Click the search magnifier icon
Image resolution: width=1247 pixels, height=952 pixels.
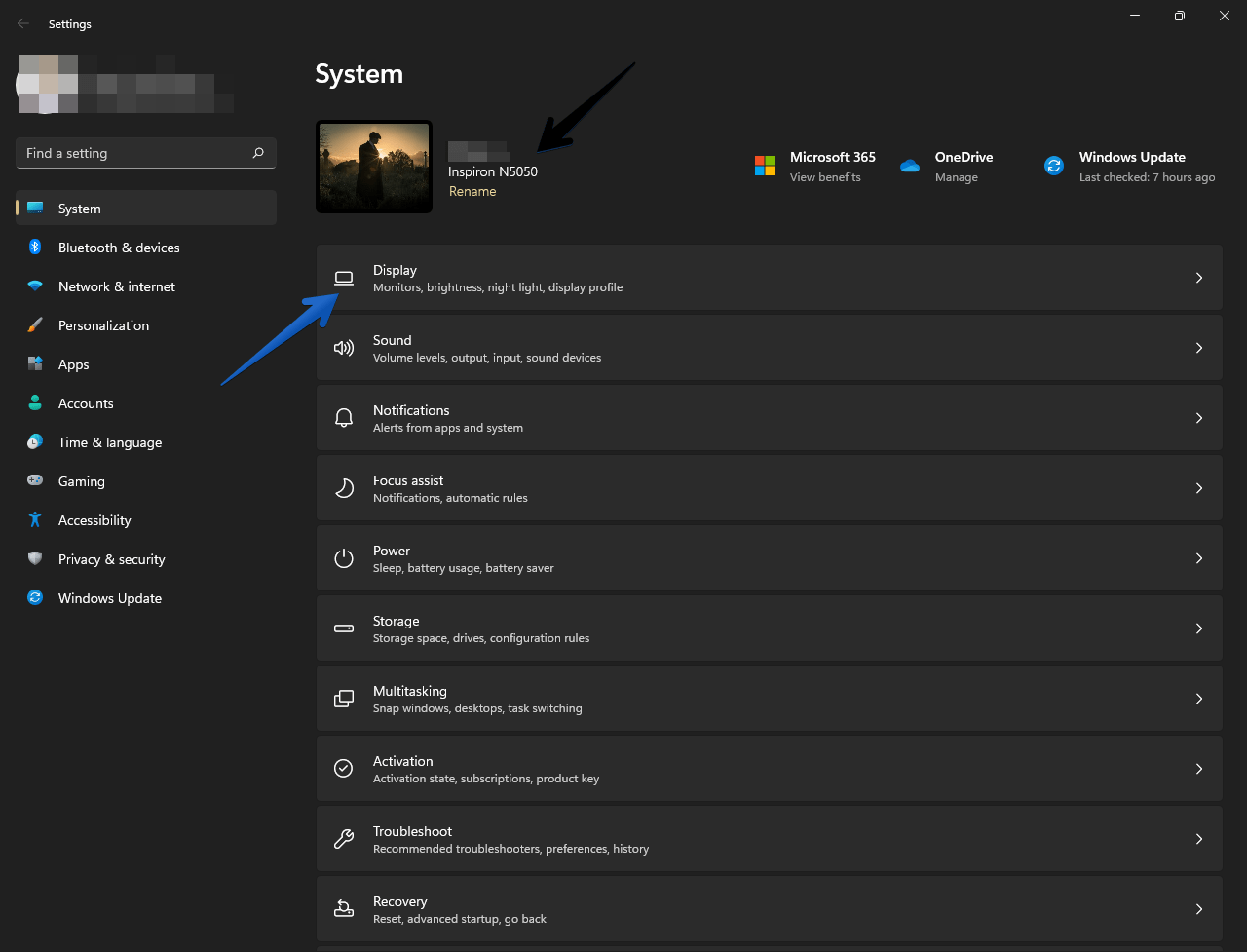click(258, 153)
